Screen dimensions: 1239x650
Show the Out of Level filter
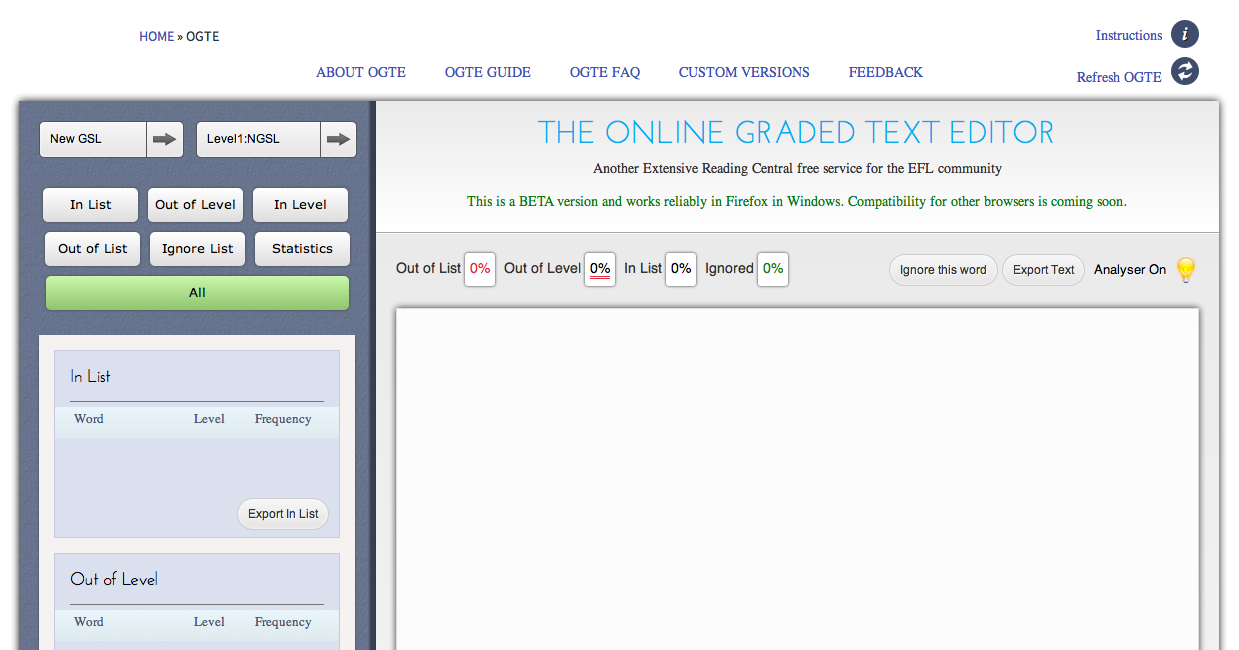pos(196,205)
